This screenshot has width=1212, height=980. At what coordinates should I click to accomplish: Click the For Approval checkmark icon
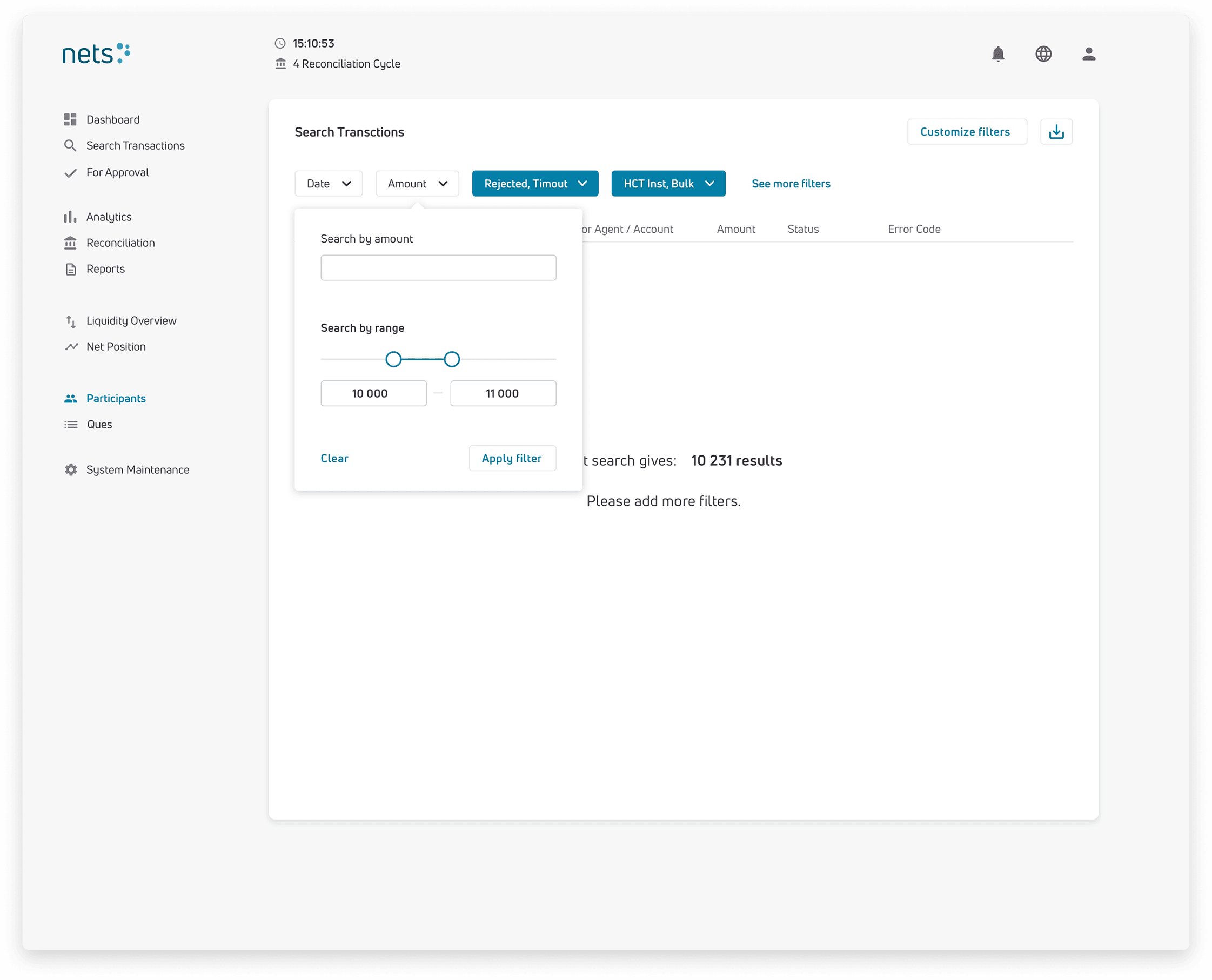(x=70, y=173)
